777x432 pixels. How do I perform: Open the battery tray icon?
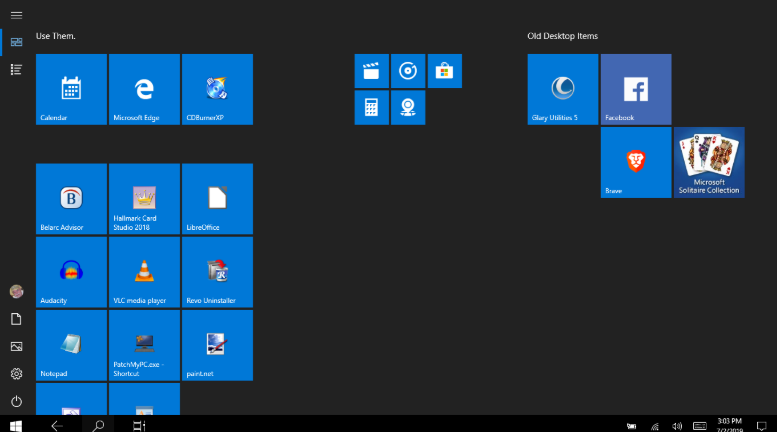631,426
